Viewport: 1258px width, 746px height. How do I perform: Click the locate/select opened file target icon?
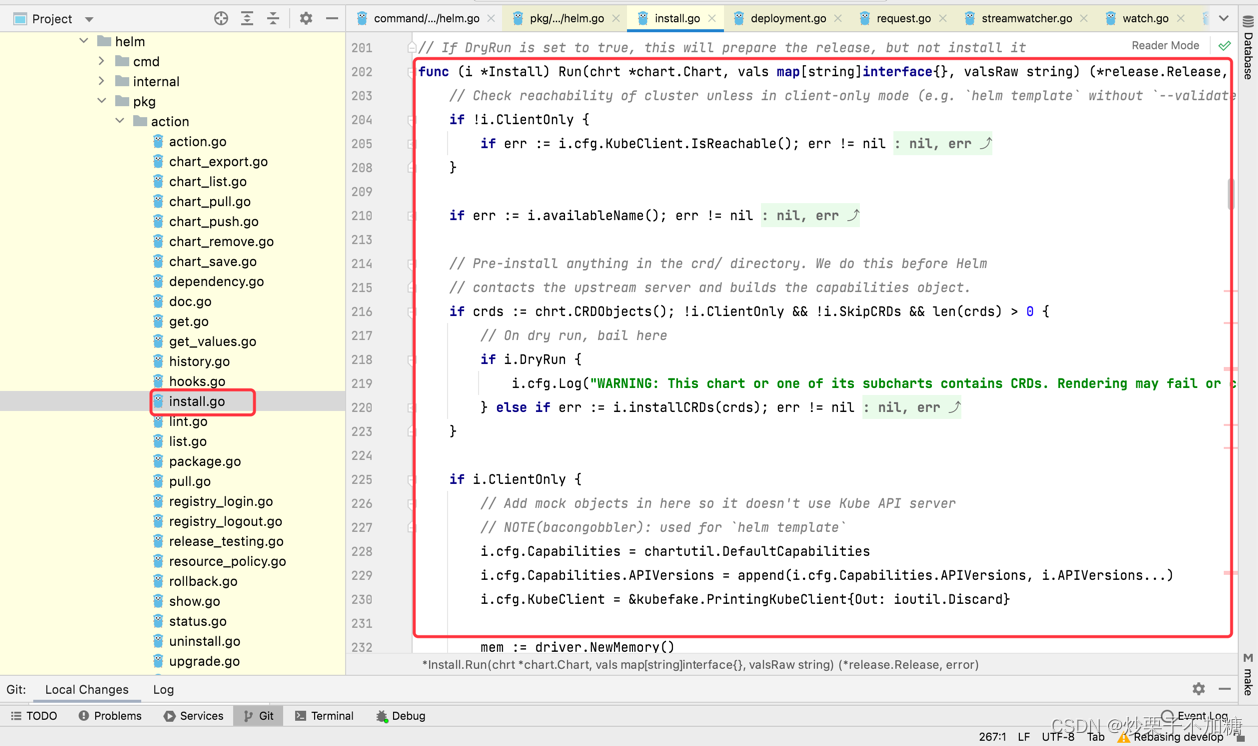(221, 18)
